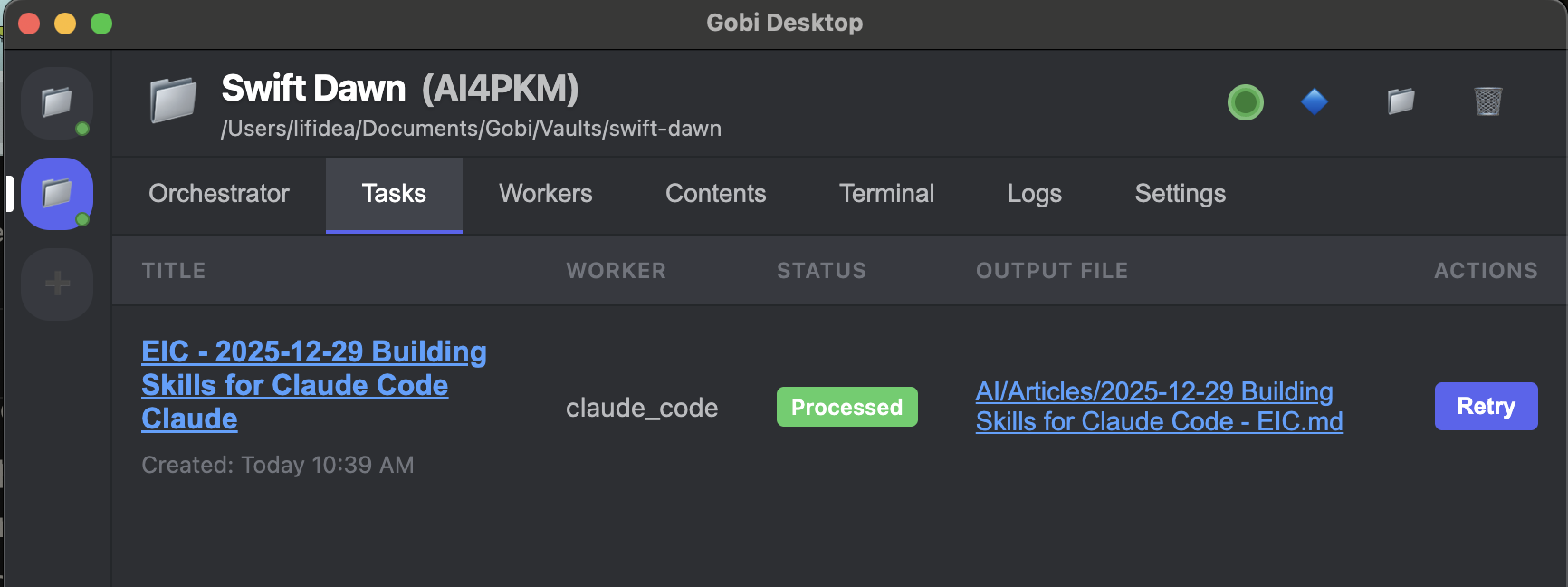Open the first vault in the sidebar
The image size is (1568, 587).
tap(56, 102)
